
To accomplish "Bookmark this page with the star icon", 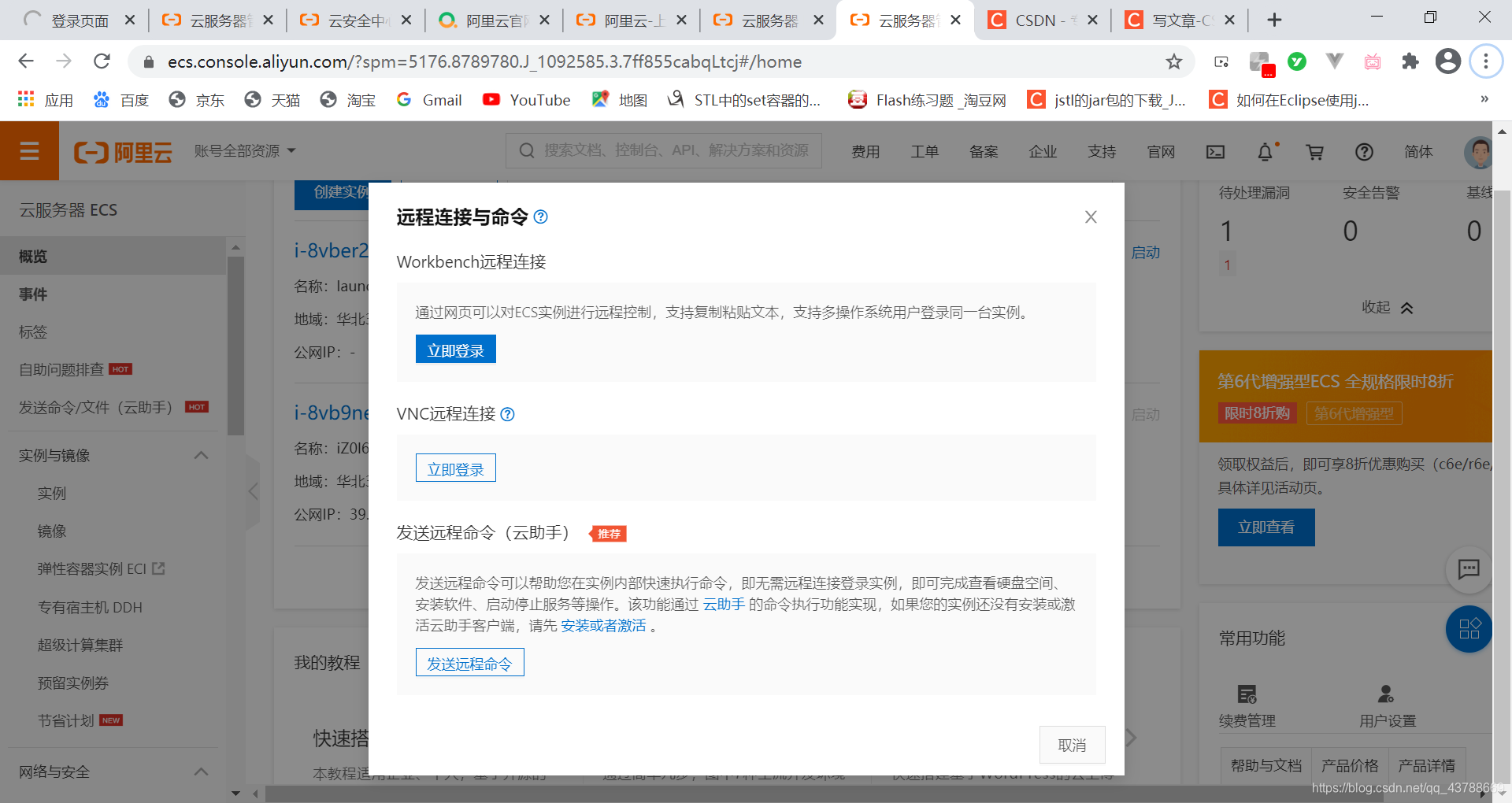I will [1174, 61].
